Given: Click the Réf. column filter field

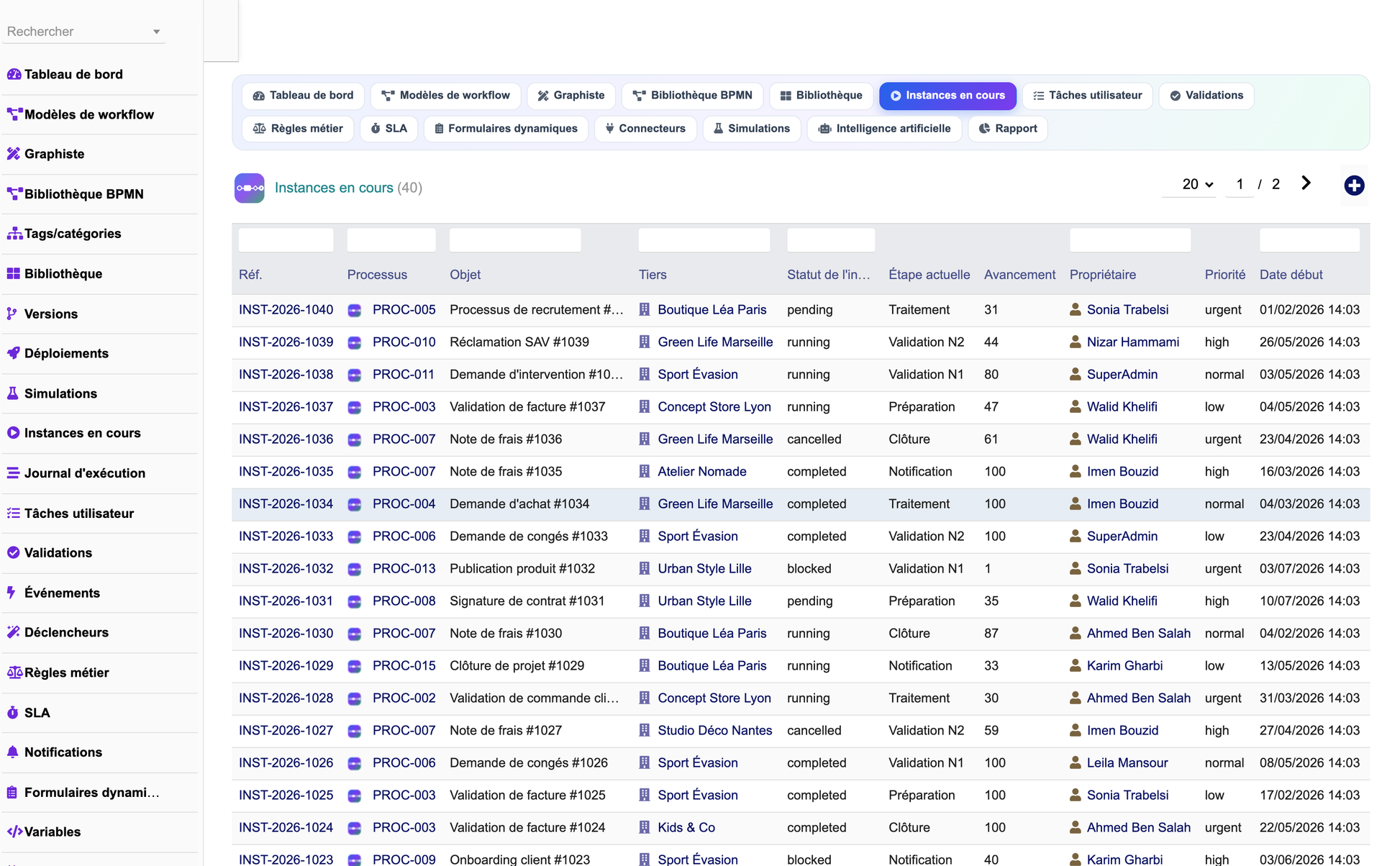Looking at the screenshot, I should point(286,240).
